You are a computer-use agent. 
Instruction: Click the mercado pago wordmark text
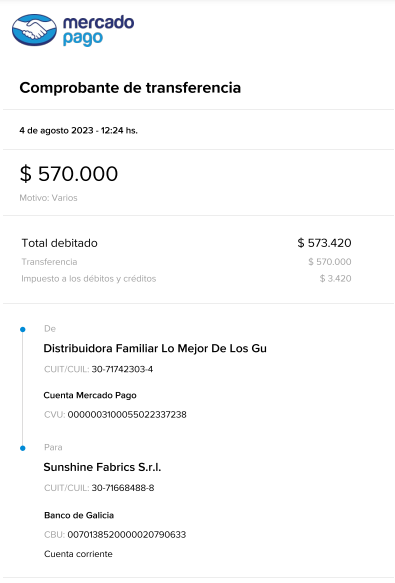coord(99,30)
